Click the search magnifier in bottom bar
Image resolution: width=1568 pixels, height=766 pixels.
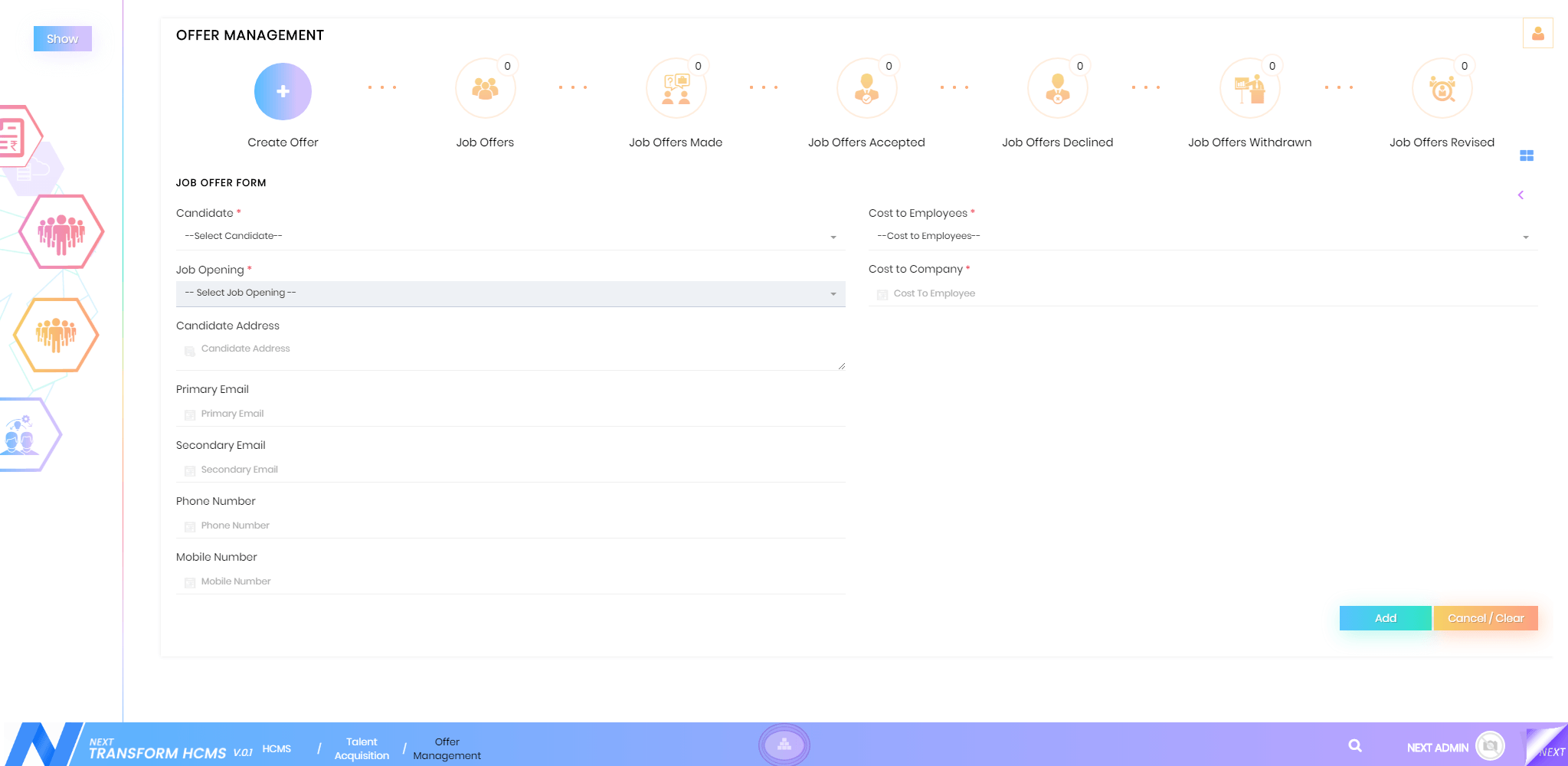point(1355,745)
